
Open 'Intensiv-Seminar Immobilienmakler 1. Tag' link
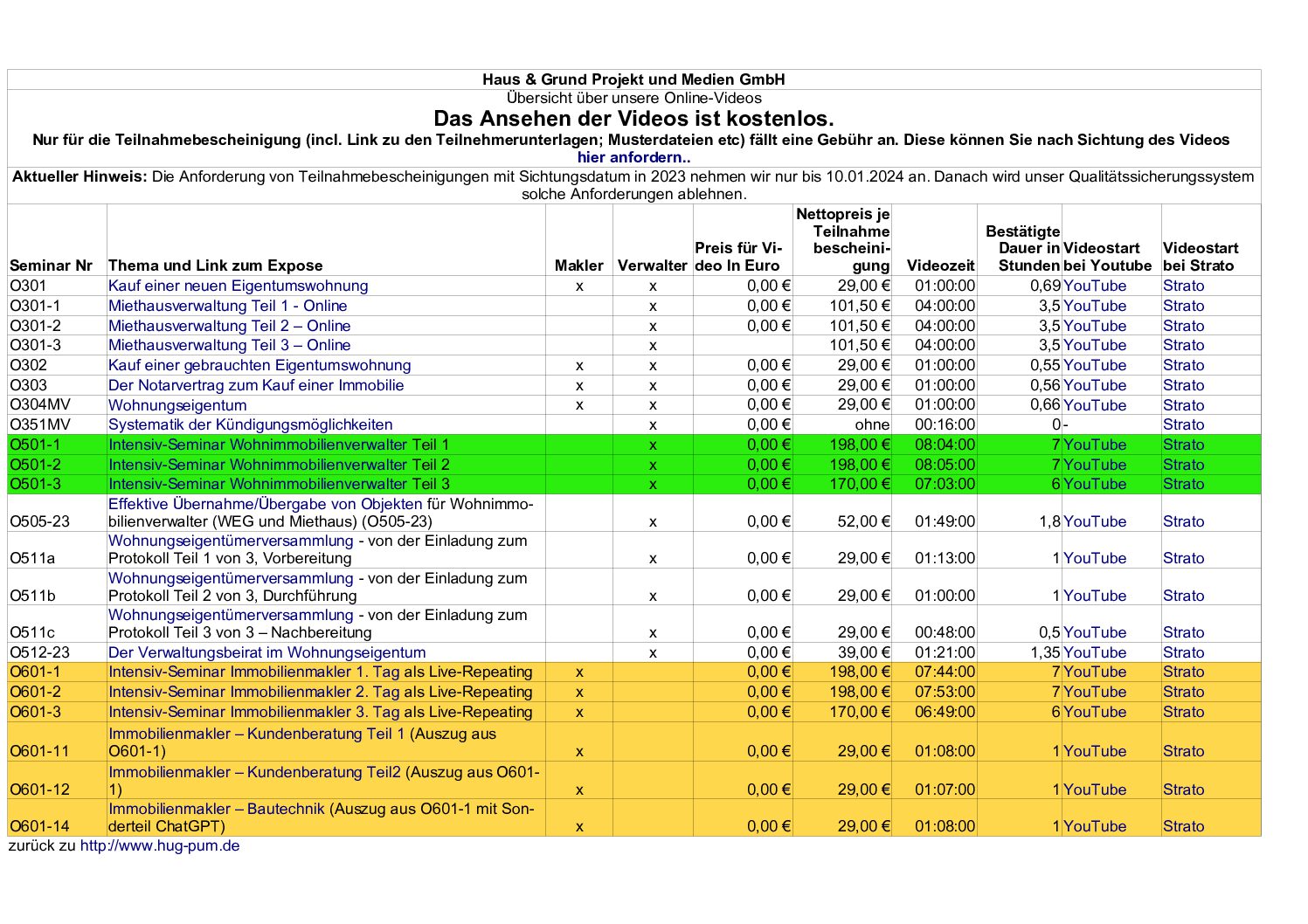click(x=254, y=672)
